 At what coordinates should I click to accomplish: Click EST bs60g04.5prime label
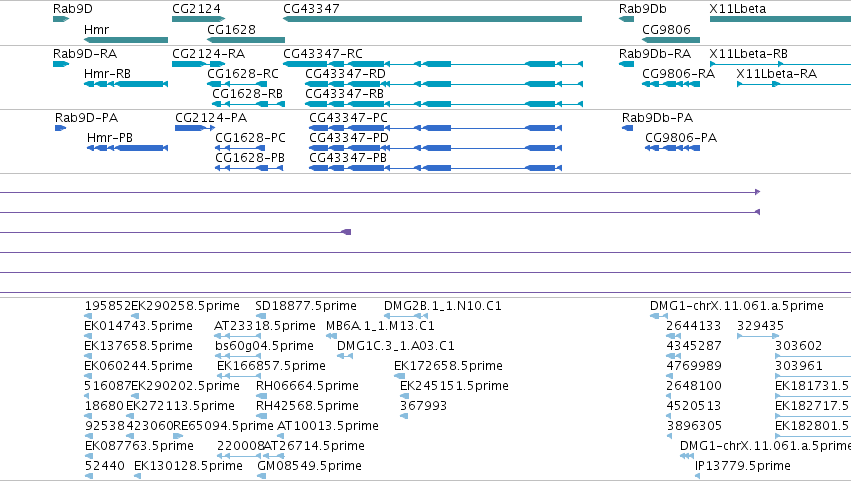pos(264,346)
